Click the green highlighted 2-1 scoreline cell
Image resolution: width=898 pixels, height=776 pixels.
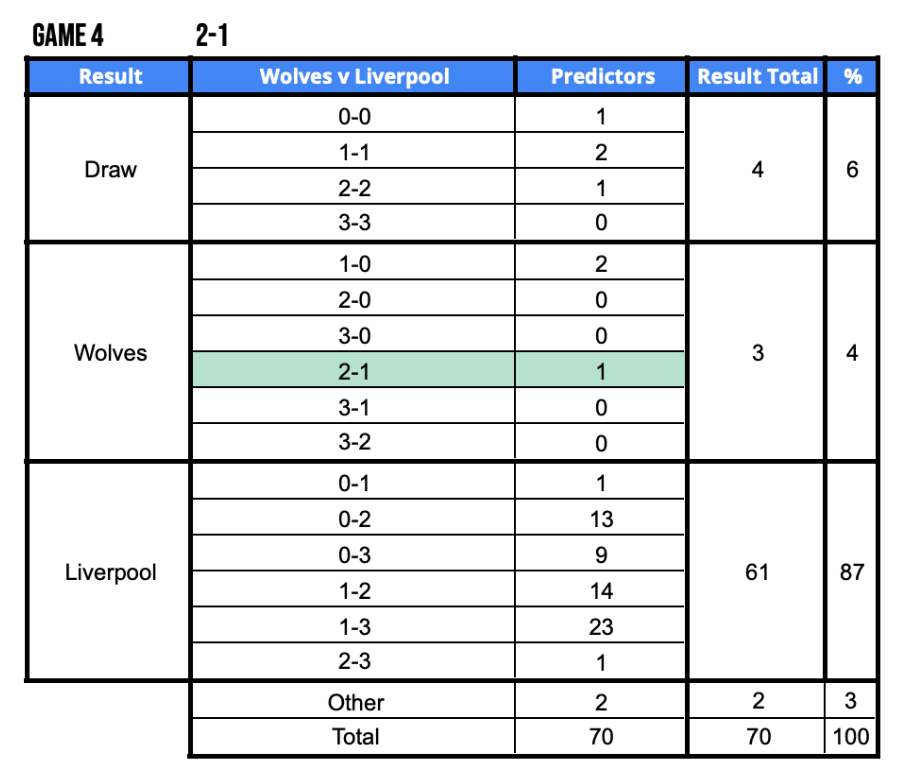pos(354,372)
